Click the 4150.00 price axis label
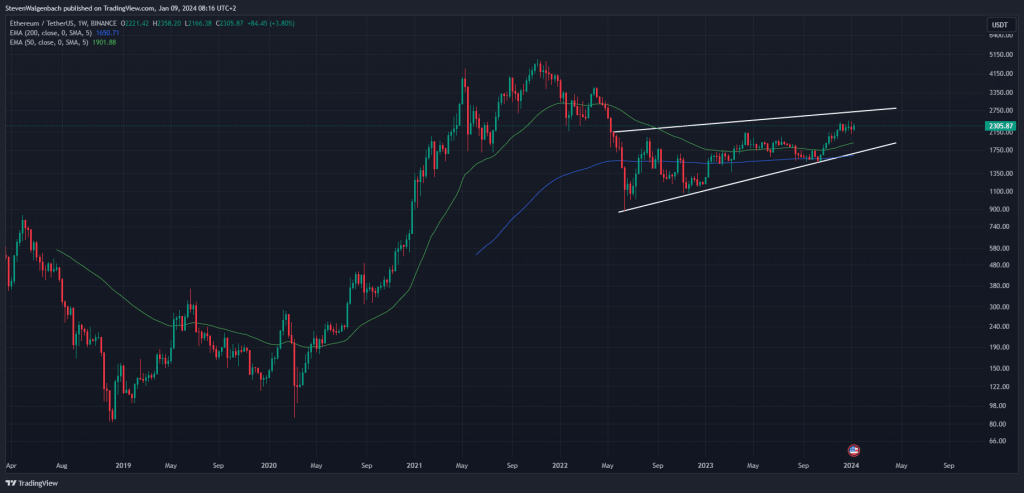Viewport: 1024px width, 493px height. click(999, 74)
